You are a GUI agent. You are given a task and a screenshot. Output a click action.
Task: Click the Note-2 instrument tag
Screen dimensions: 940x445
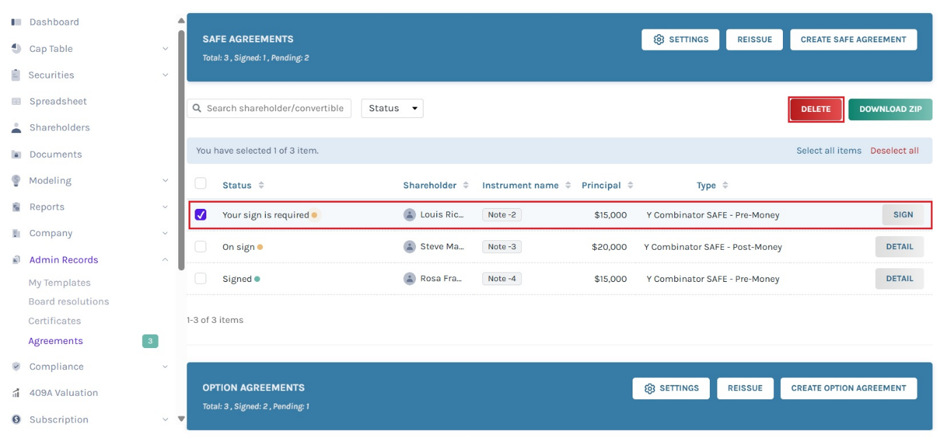[x=502, y=215]
